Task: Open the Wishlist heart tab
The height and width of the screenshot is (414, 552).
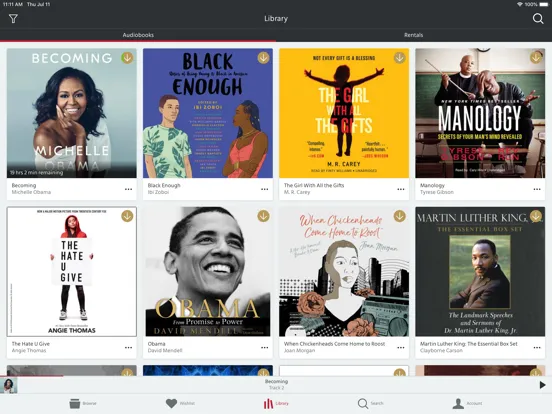Action: click(180, 403)
